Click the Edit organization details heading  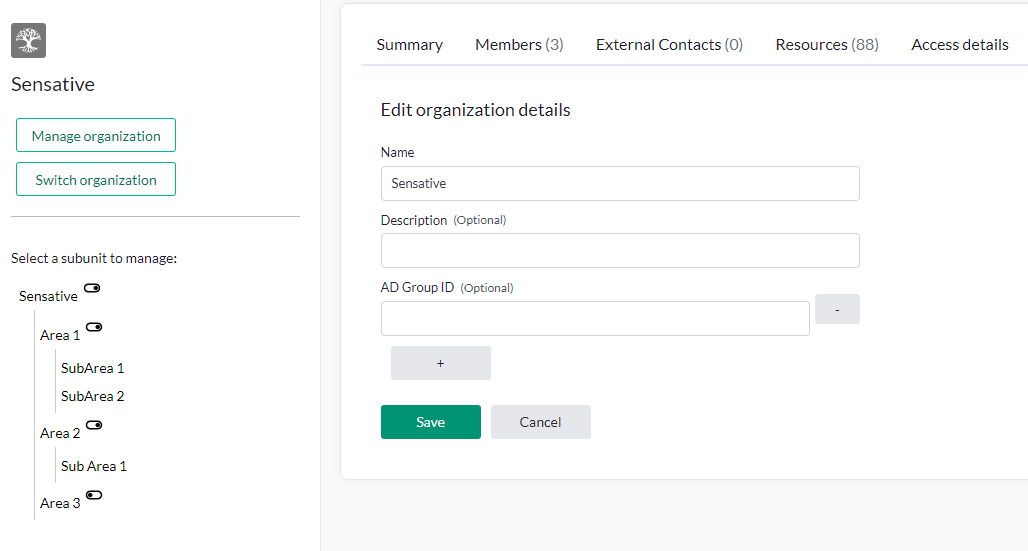click(475, 110)
